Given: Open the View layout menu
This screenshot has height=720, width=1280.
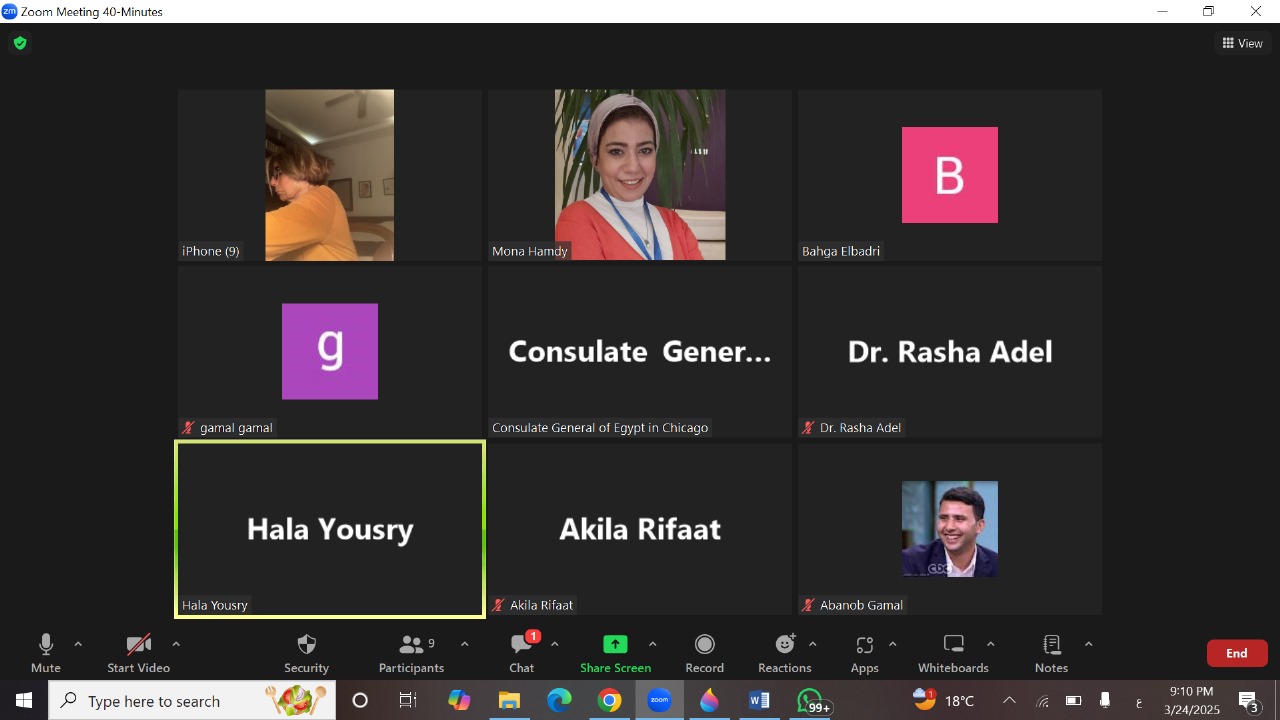Looking at the screenshot, I should point(1242,43).
